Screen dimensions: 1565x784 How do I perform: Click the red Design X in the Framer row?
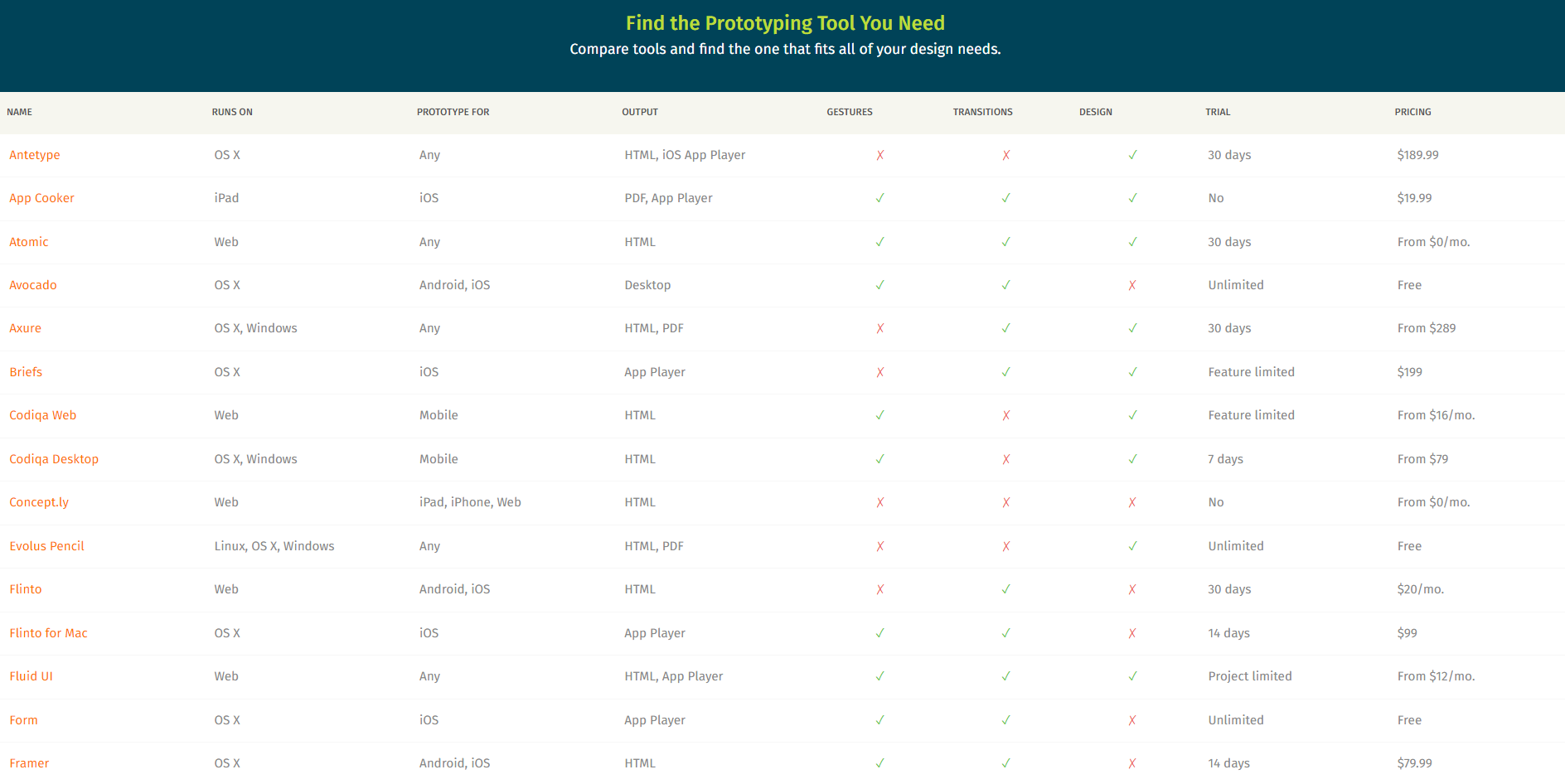pos(1132,763)
